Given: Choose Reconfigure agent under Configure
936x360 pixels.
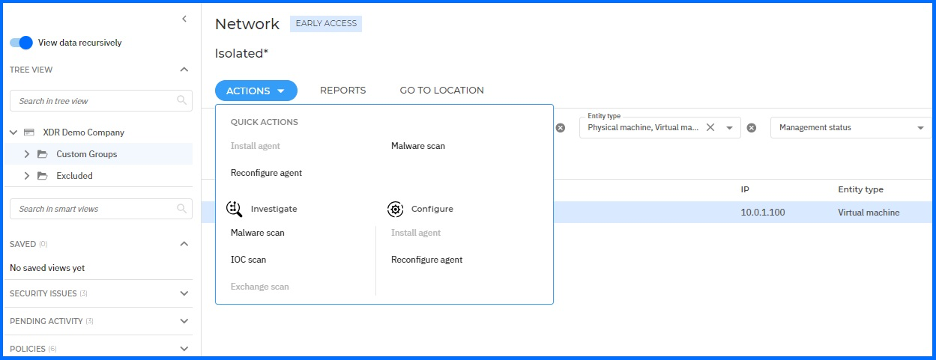Looking at the screenshot, I should coord(427,260).
